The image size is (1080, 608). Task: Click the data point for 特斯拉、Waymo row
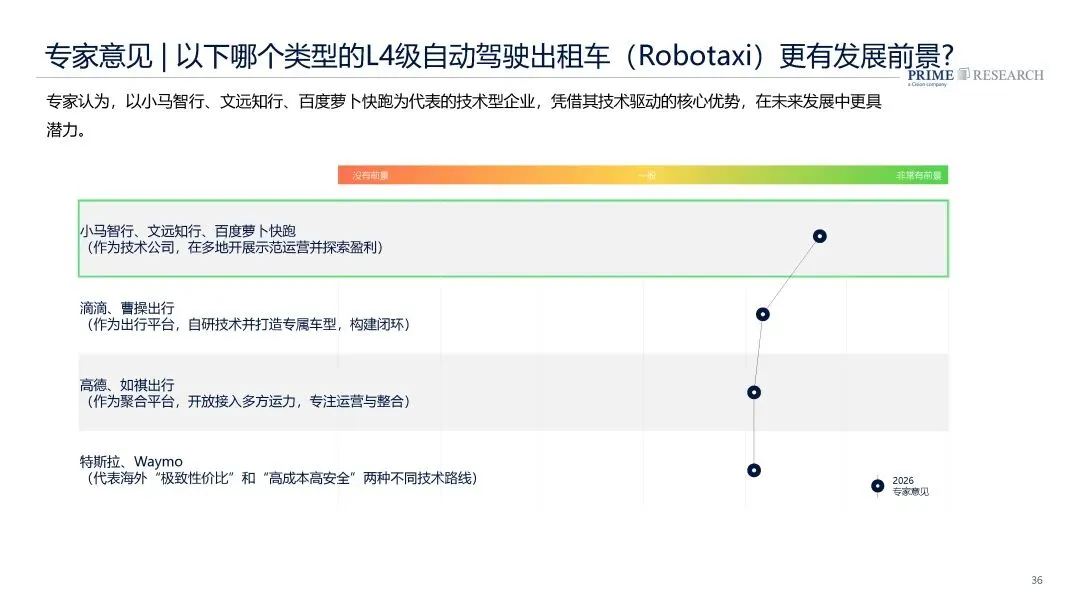(754, 470)
